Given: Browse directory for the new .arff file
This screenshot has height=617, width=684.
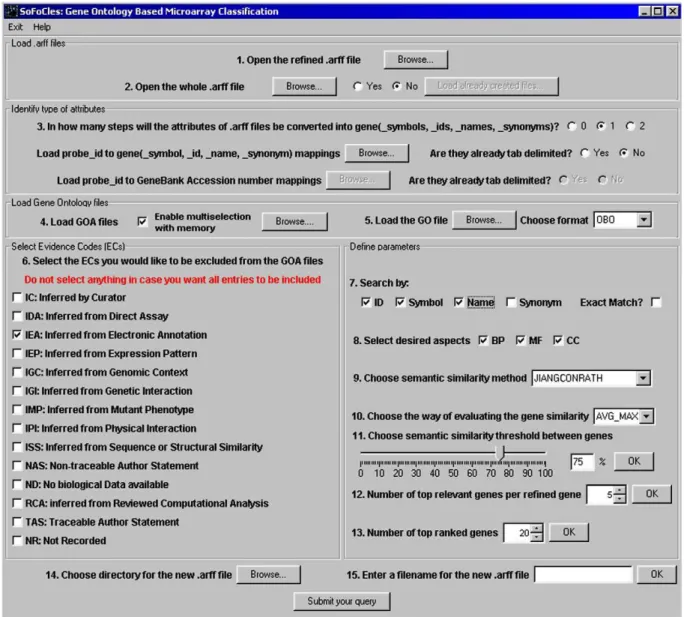Looking at the screenshot, I should click(x=268, y=575).
